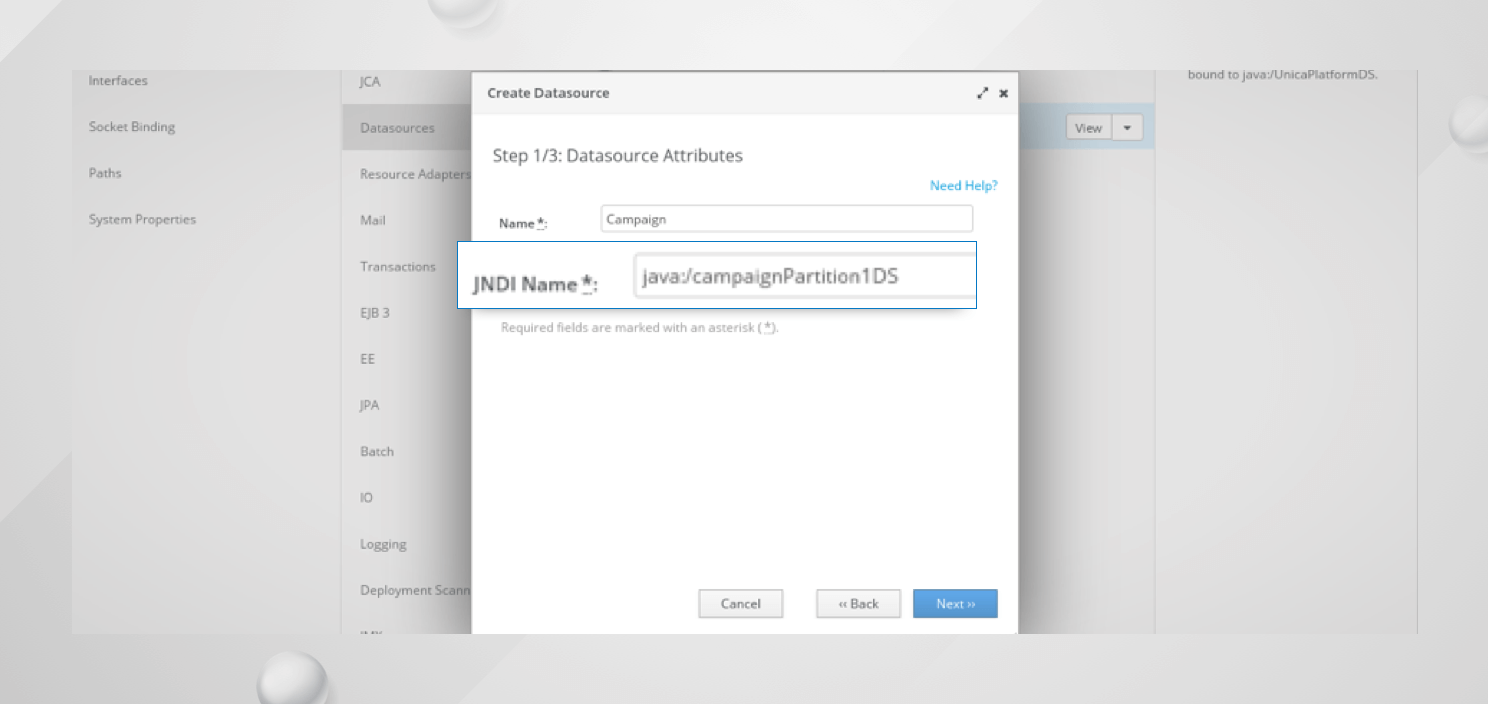Viewport: 1488px width, 704px height.
Task: Proceed with the Next button
Action: point(955,604)
